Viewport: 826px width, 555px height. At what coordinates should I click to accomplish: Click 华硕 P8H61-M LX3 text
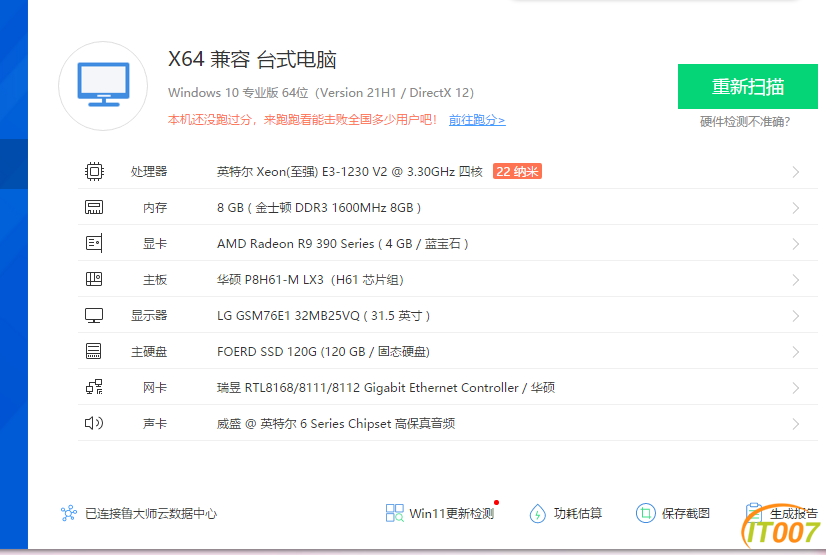tap(310, 280)
